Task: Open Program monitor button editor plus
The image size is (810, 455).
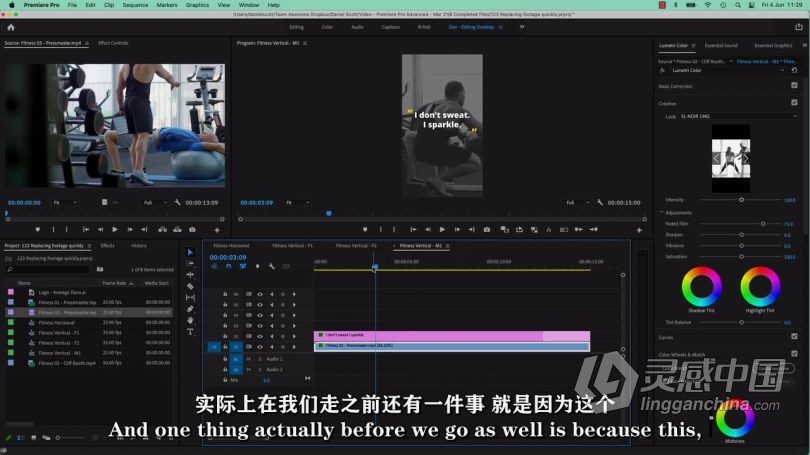Action: (x=639, y=230)
